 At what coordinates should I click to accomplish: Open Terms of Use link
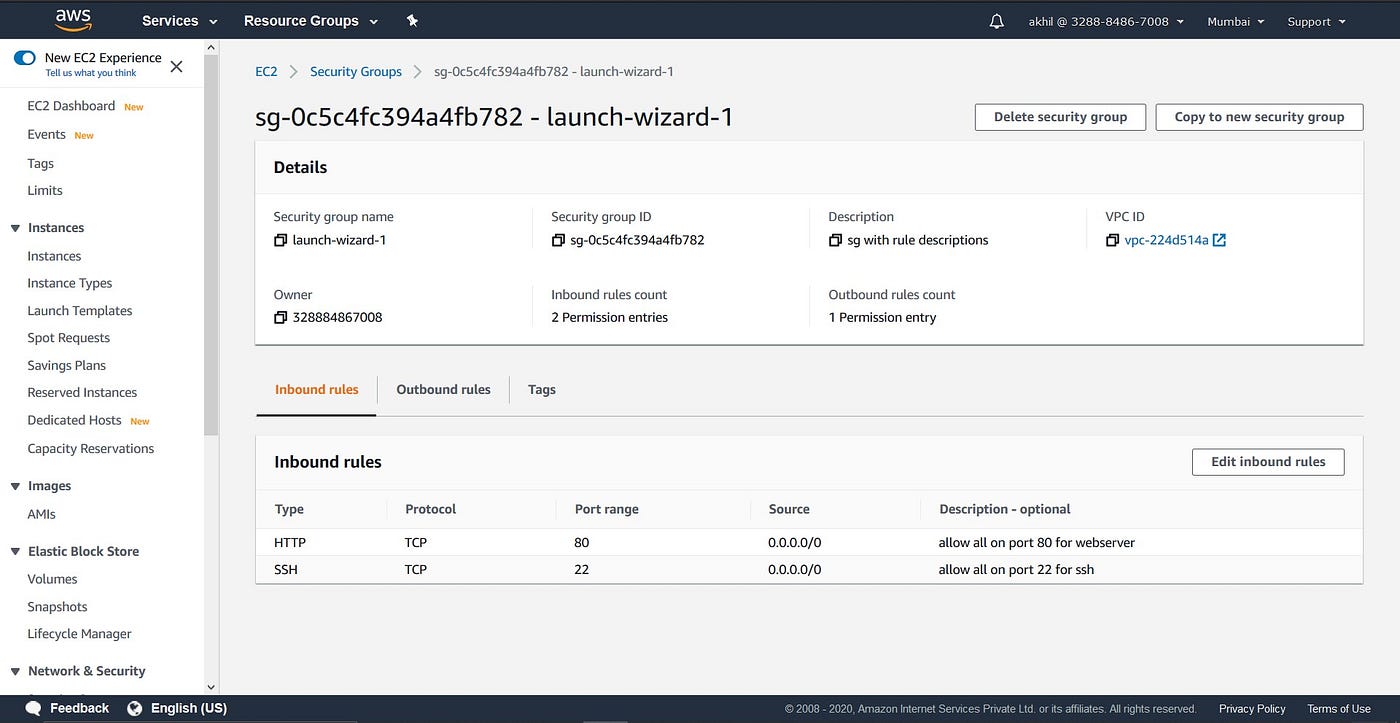(1339, 709)
